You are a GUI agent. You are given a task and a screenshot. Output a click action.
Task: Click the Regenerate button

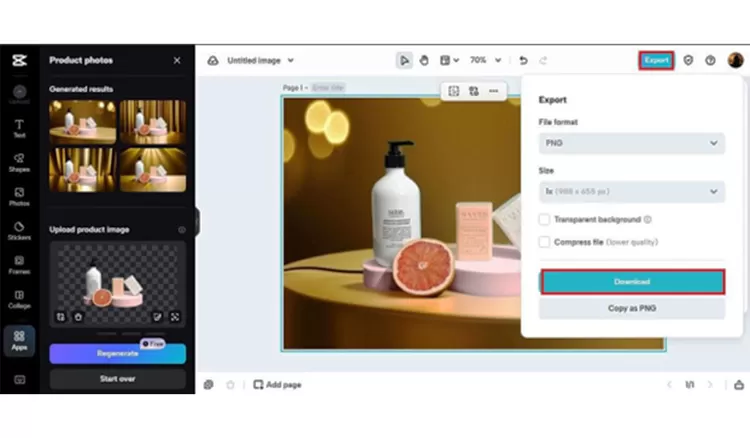(118, 353)
